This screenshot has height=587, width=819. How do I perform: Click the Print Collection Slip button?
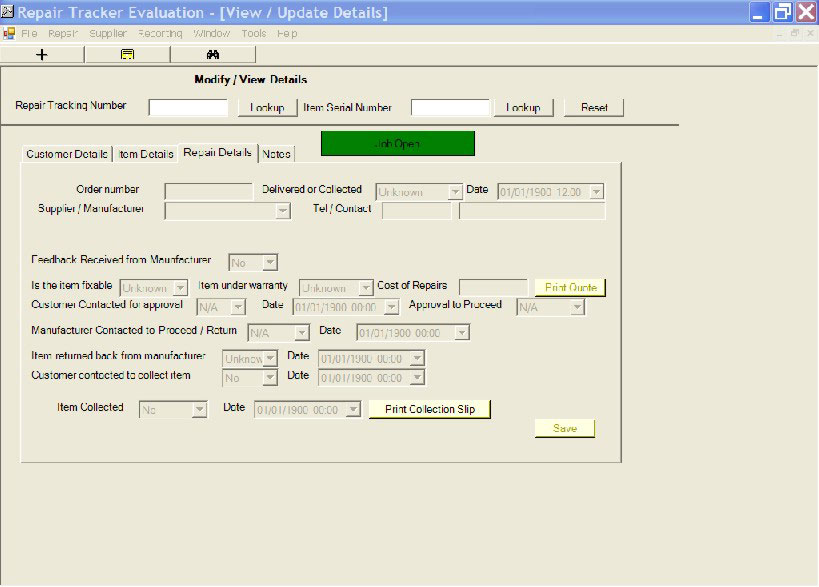pos(430,409)
